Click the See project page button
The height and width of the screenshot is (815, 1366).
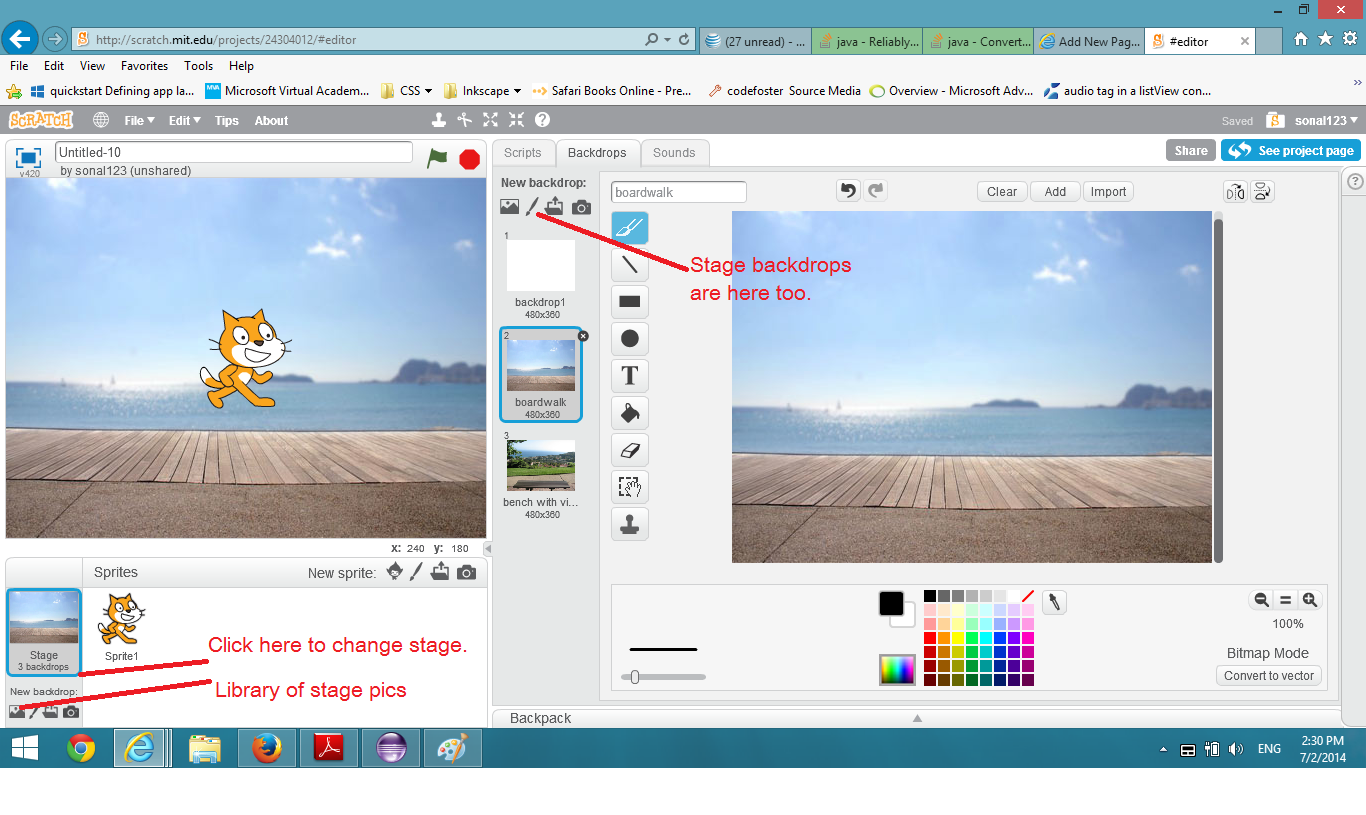(x=1291, y=151)
